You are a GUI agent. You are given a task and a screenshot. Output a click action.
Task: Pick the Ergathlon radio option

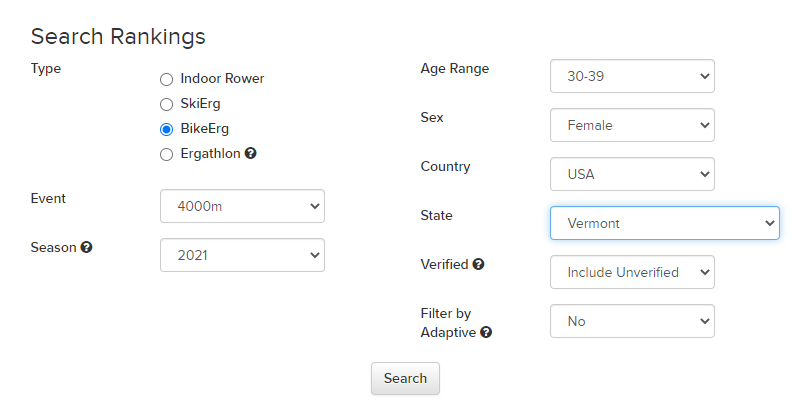coord(167,154)
